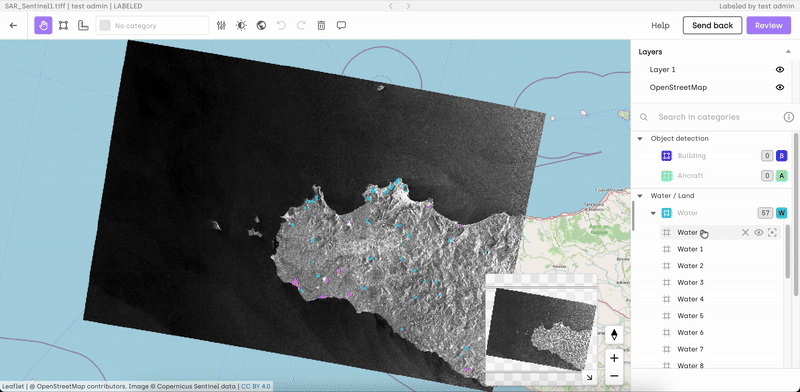Image resolution: width=800 pixels, height=392 pixels.
Task: Select the Aircraft category icon
Action: [x=666, y=176]
